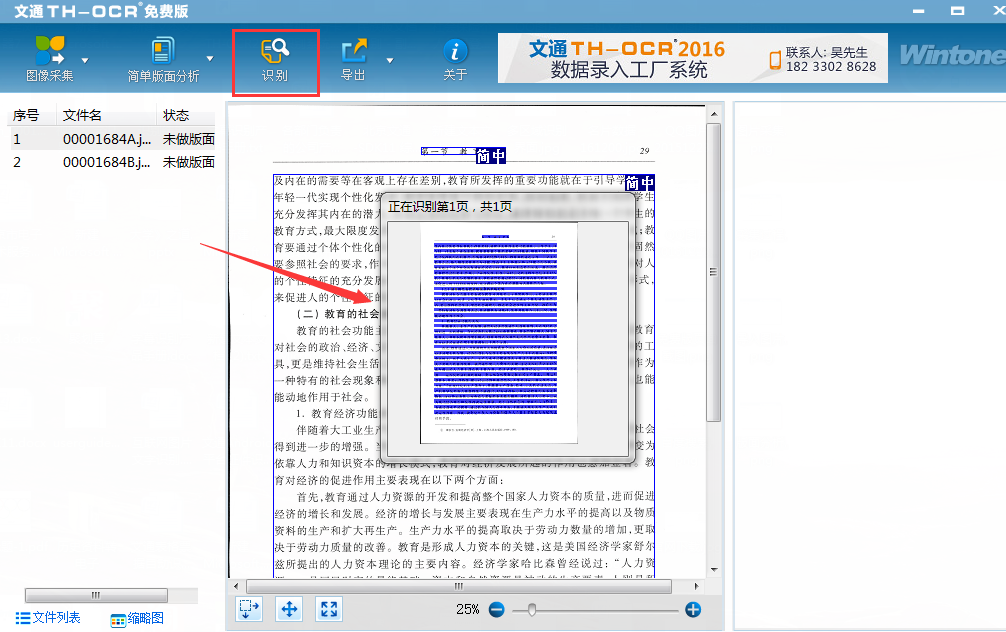Switch to the 文件列表 tab
Image resolution: width=1006 pixels, height=632 pixels.
48,618
